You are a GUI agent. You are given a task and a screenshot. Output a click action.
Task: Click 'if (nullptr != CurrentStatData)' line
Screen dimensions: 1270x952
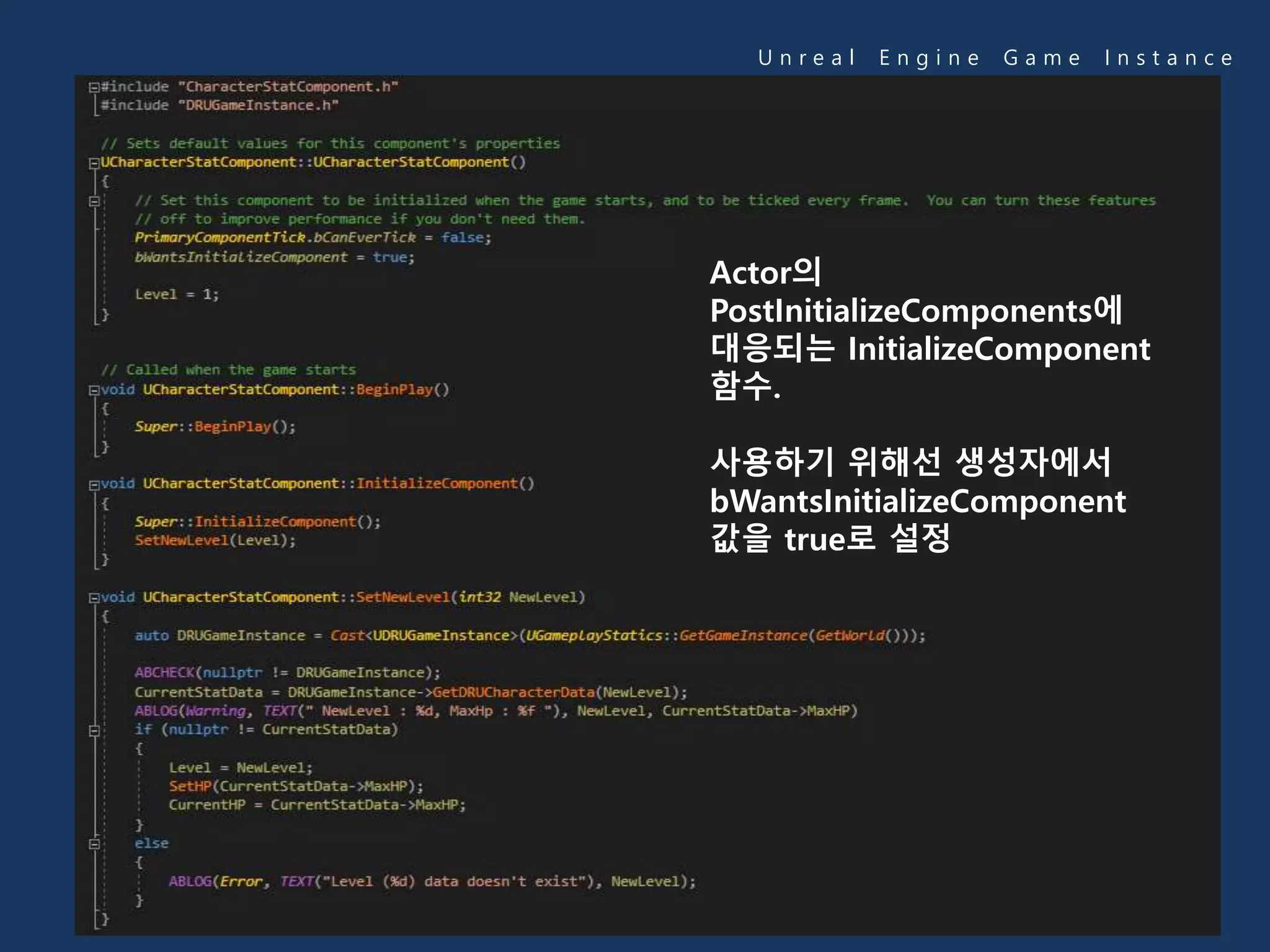[x=267, y=730]
